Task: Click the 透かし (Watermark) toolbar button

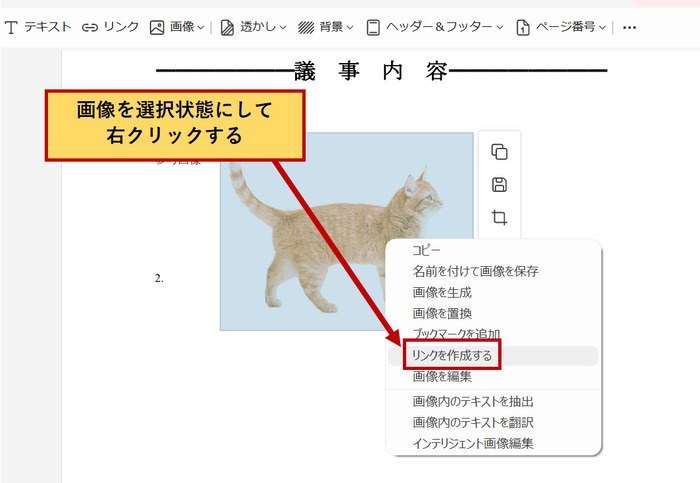Action: pyautogui.click(x=248, y=27)
